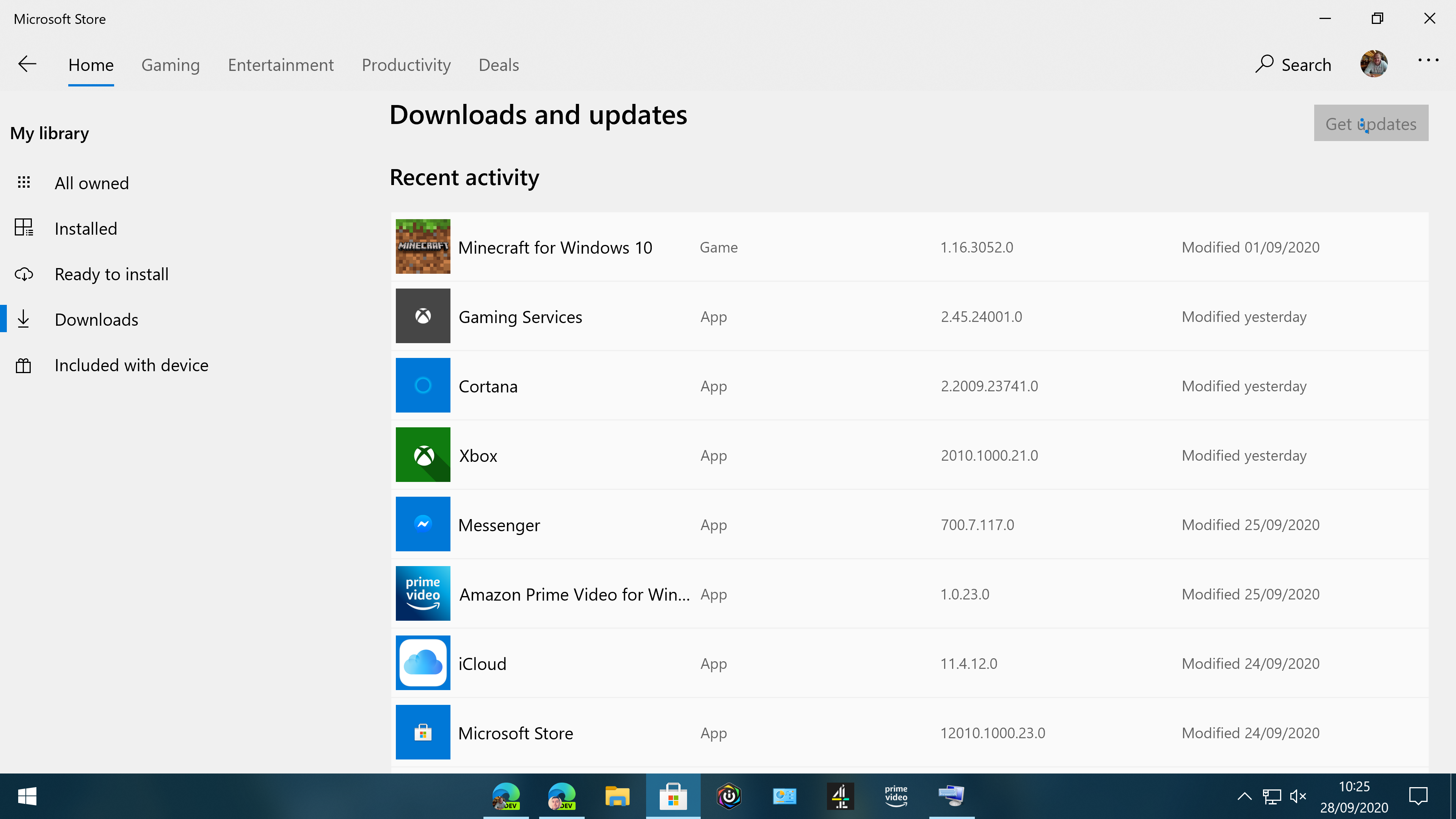Image resolution: width=1456 pixels, height=819 pixels.
Task: Select Included with device sidebar item
Action: click(x=131, y=365)
